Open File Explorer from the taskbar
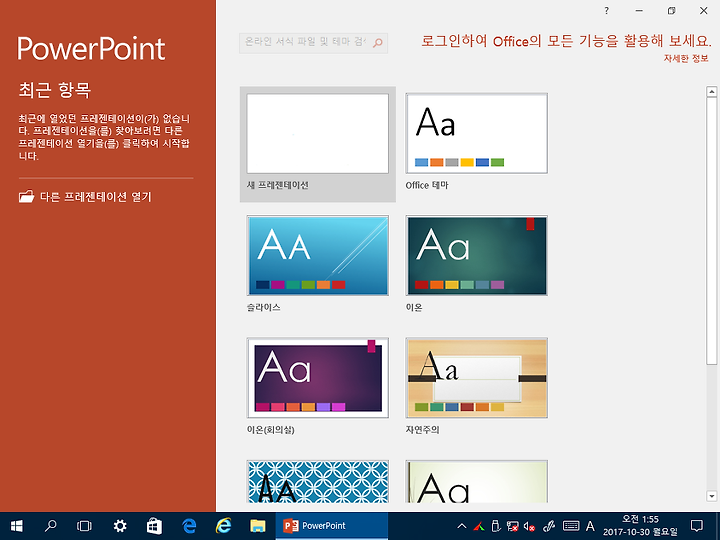 coord(258,526)
